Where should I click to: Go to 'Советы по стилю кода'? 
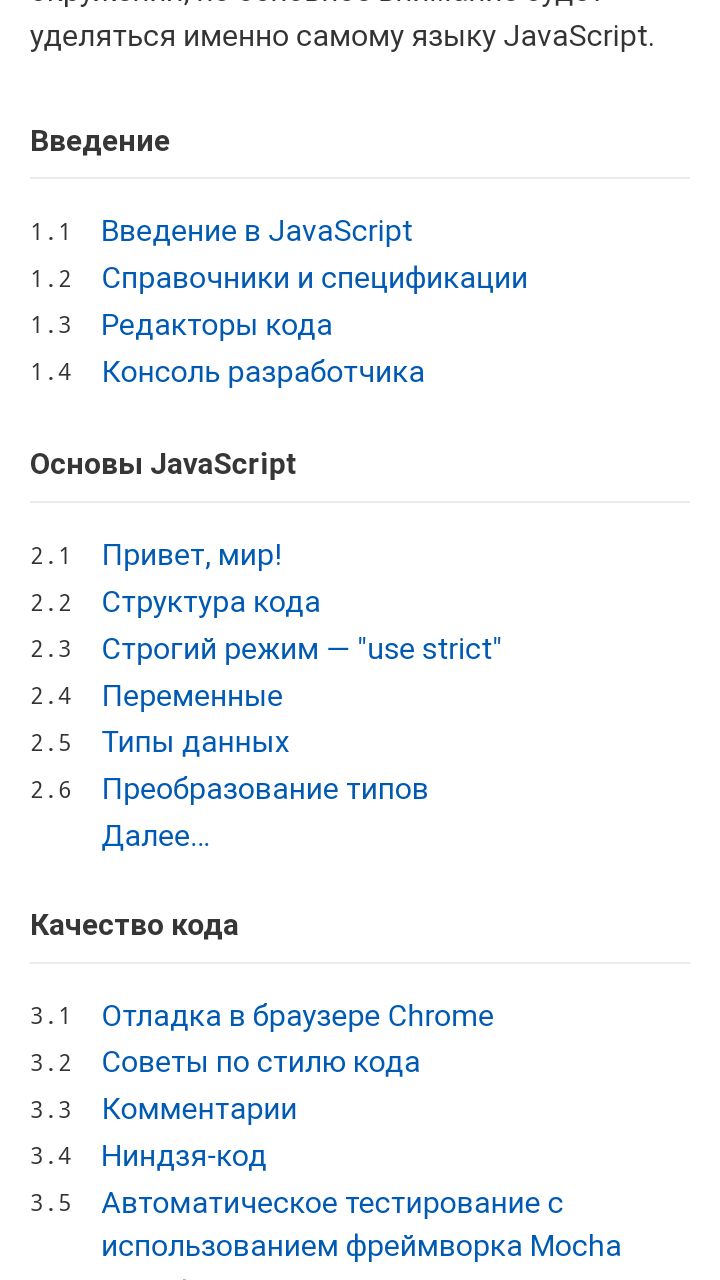point(261,1062)
